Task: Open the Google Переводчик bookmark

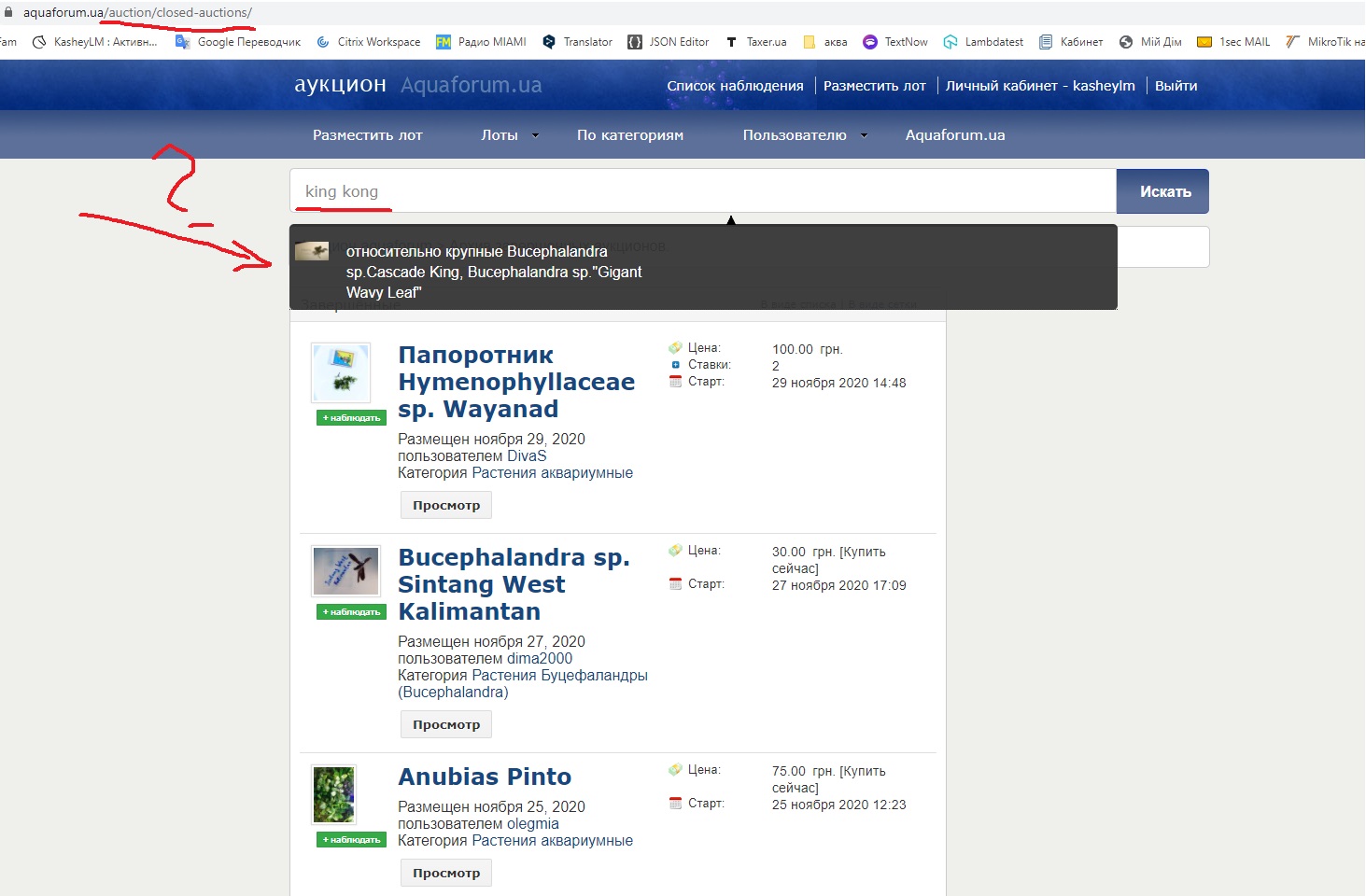Action: [238, 42]
